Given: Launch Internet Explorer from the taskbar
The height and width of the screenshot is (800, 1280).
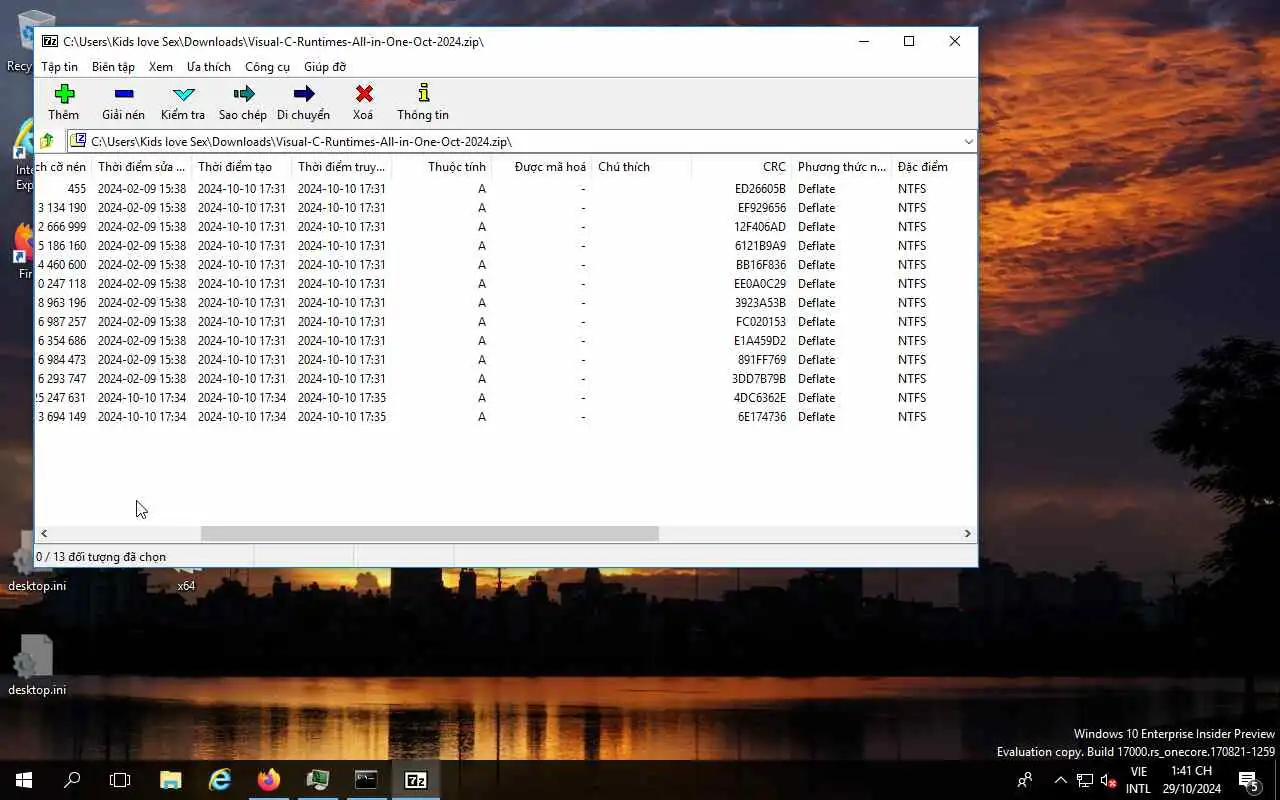Looking at the screenshot, I should point(220,780).
